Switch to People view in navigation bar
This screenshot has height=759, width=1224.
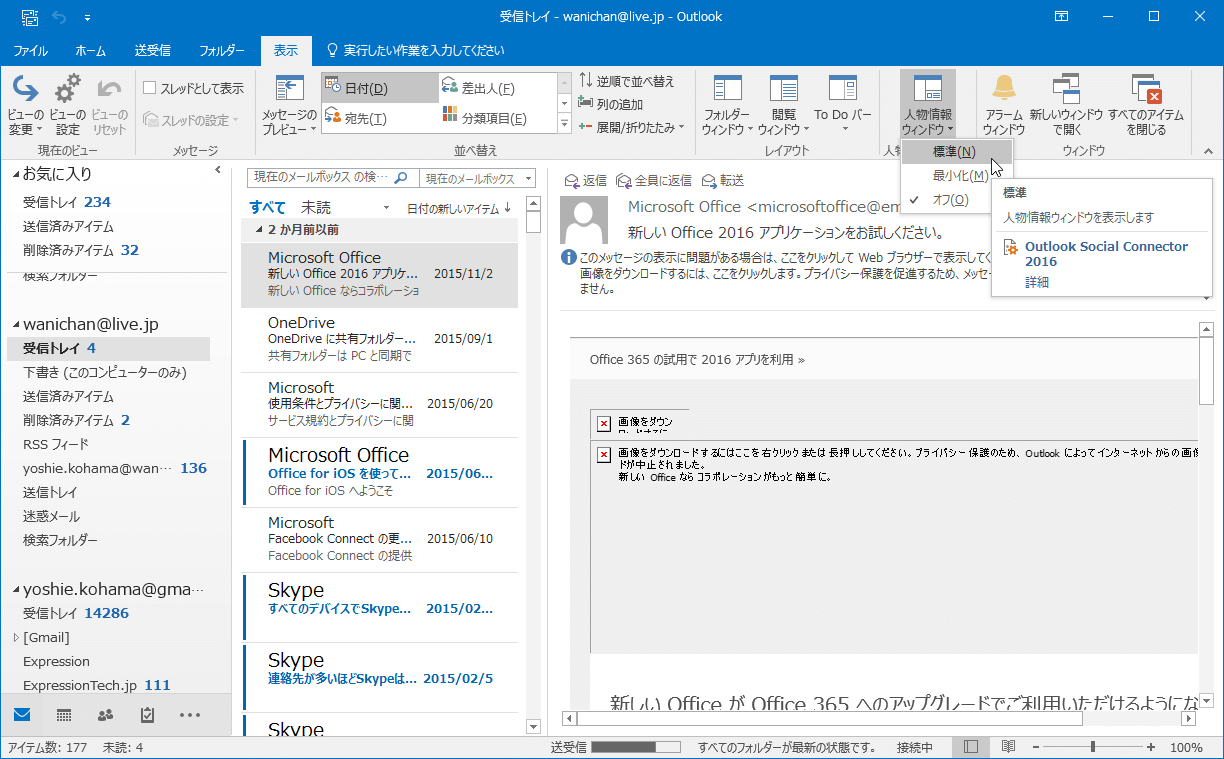[104, 715]
